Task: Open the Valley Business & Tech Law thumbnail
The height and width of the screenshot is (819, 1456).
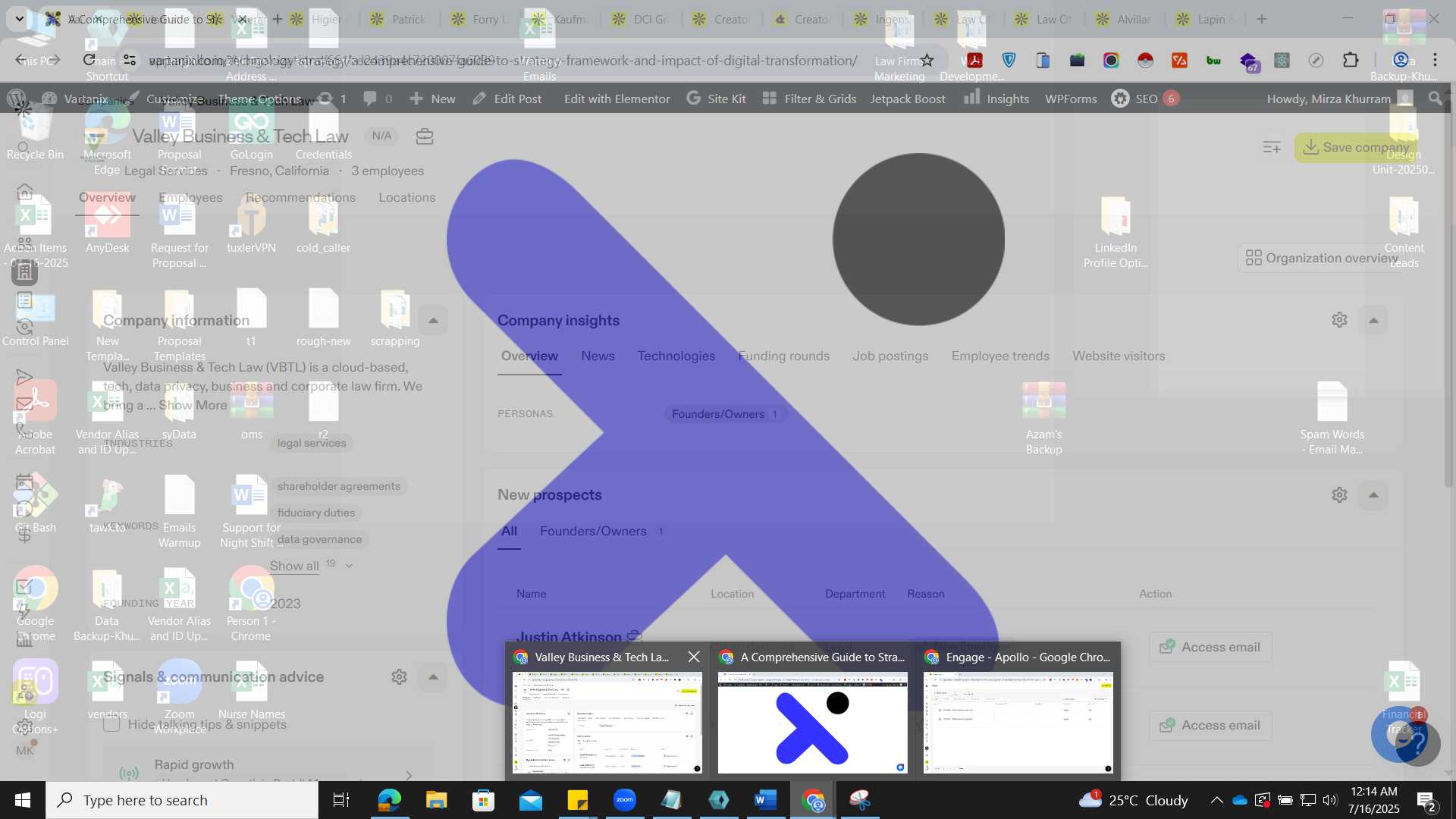Action: pos(607,723)
